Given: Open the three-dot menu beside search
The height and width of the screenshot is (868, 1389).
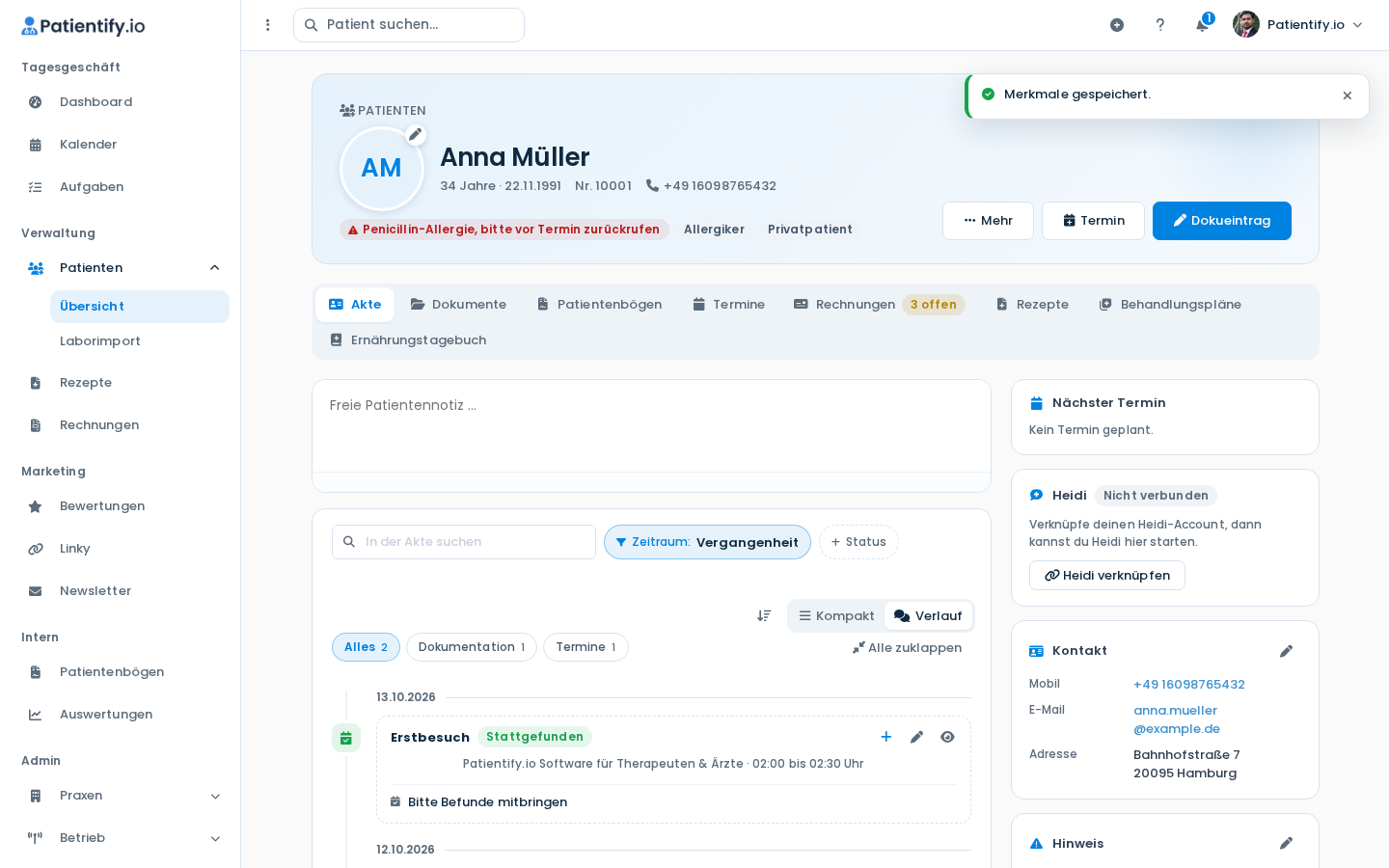Looking at the screenshot, I should [x=268, y=25].
